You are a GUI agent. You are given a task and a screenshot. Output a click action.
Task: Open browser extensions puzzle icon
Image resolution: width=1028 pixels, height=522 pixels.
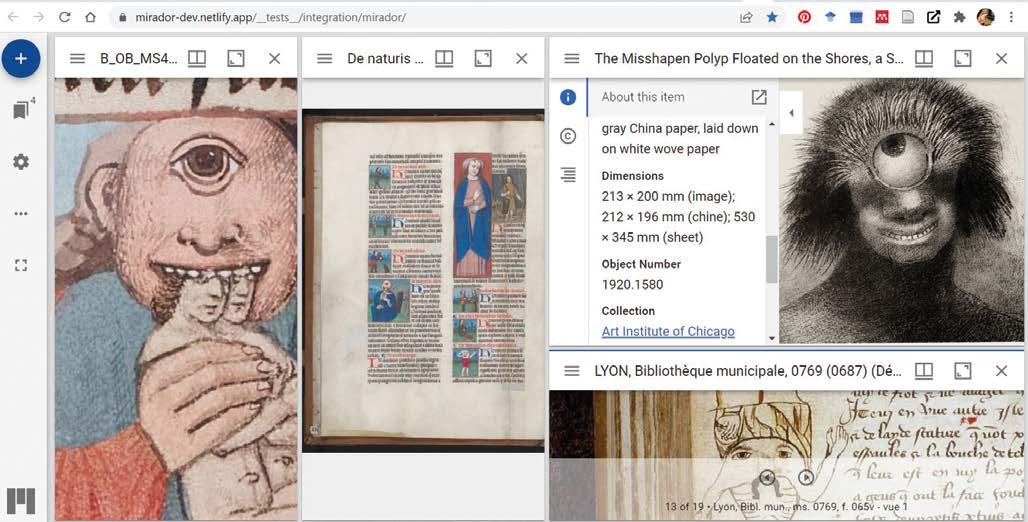pos(959,18)
